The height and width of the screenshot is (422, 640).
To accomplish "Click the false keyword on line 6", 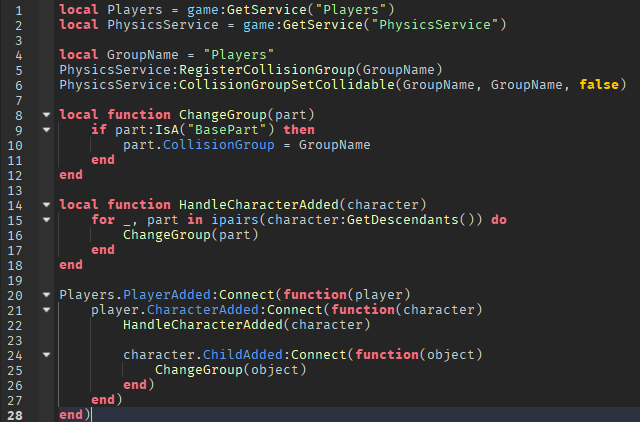I will pyautogui.click(x=599, y=85).
